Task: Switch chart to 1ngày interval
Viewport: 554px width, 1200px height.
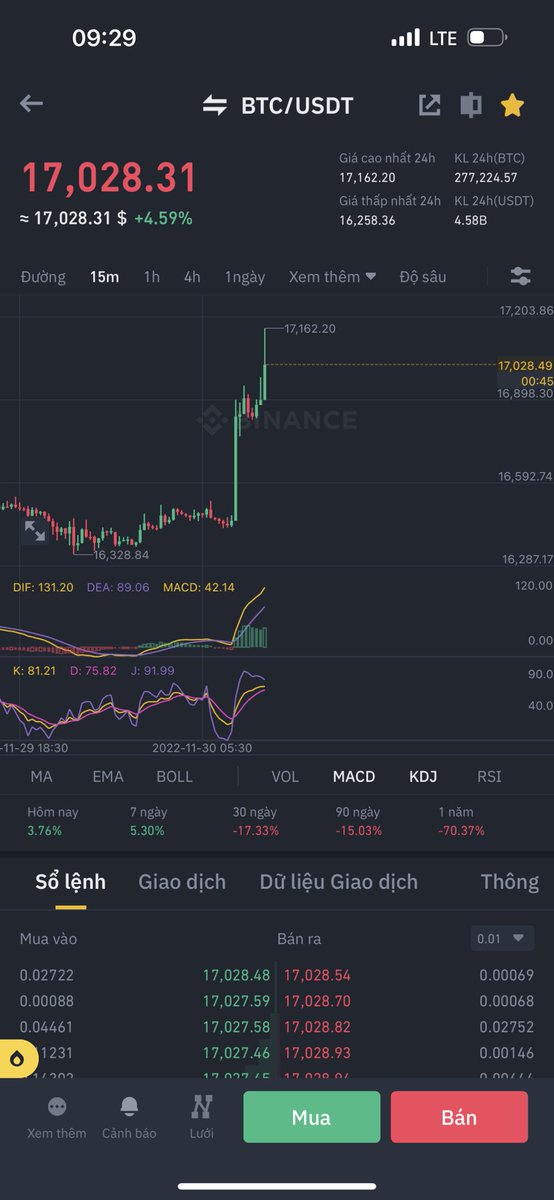Action: 245,277
